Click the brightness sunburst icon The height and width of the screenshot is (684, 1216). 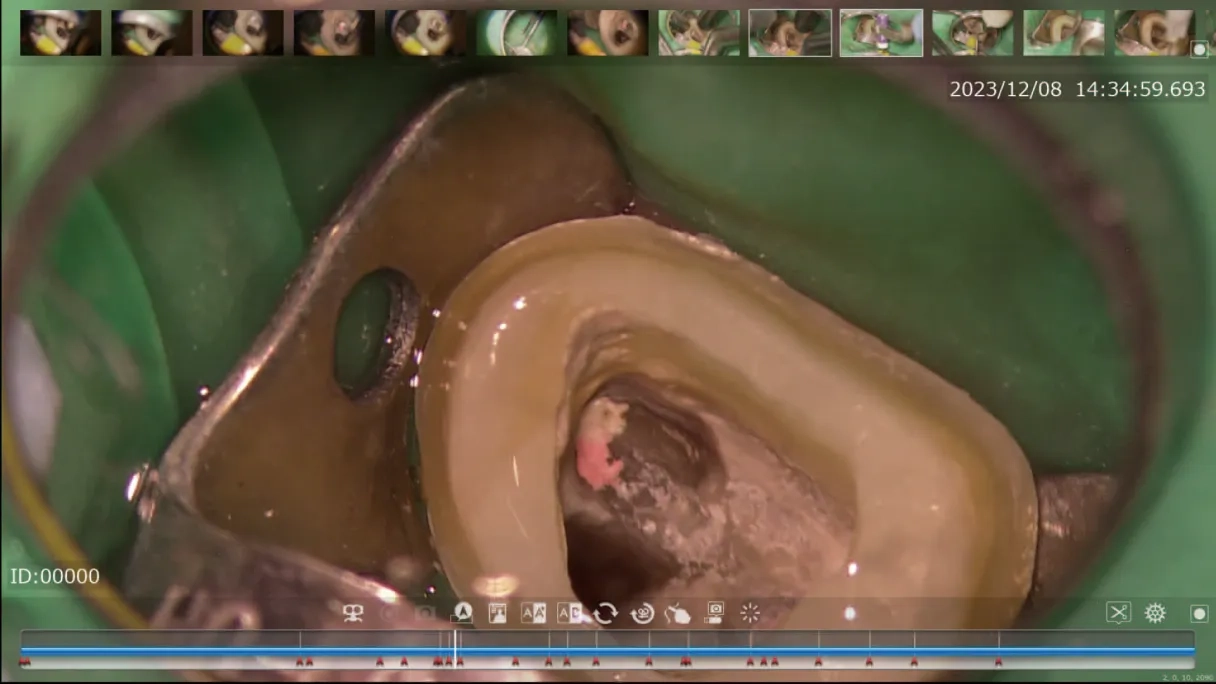(x=750, y=613)
